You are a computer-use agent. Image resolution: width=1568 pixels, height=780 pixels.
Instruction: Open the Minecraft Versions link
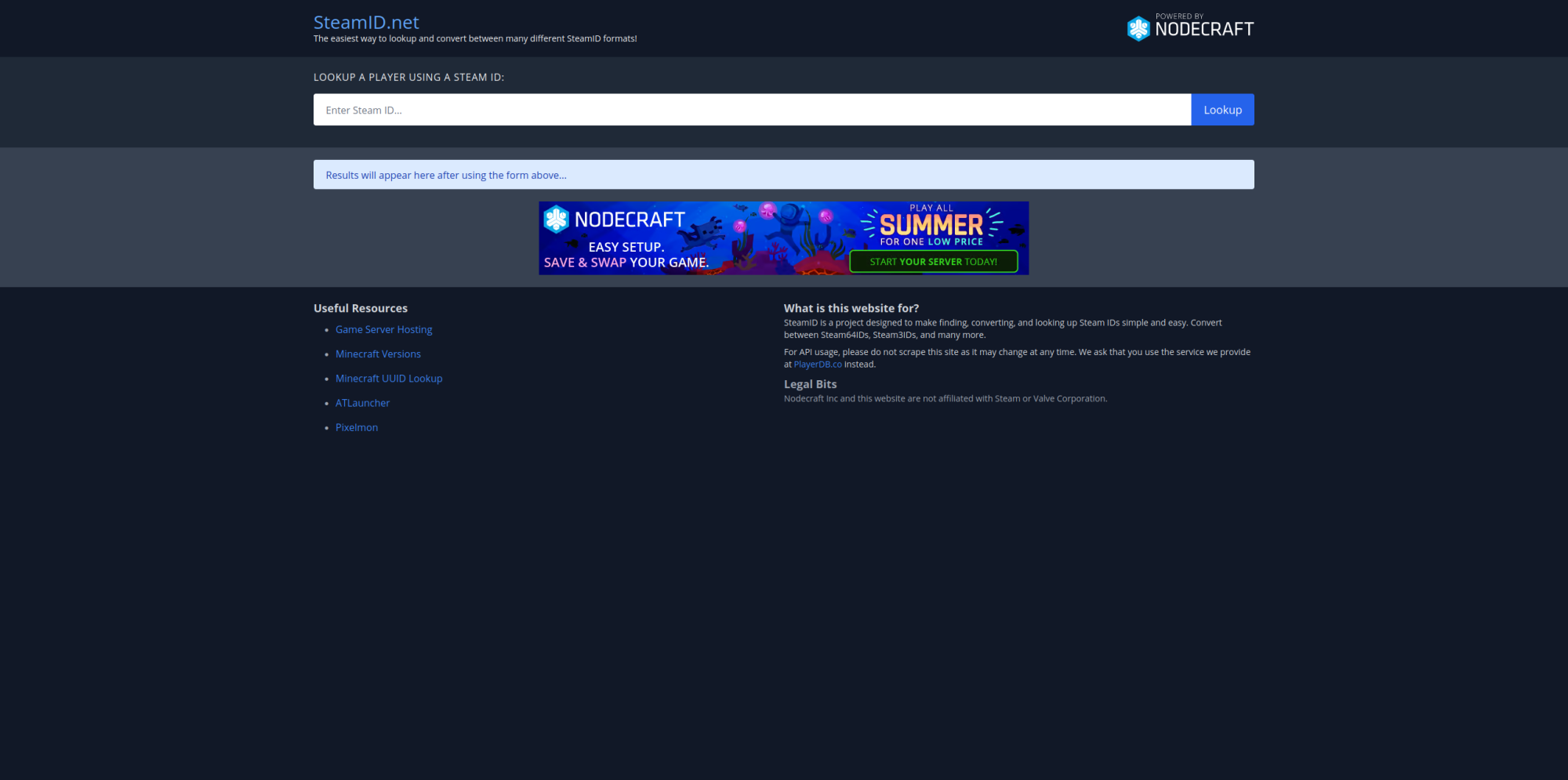coord(378,354)
